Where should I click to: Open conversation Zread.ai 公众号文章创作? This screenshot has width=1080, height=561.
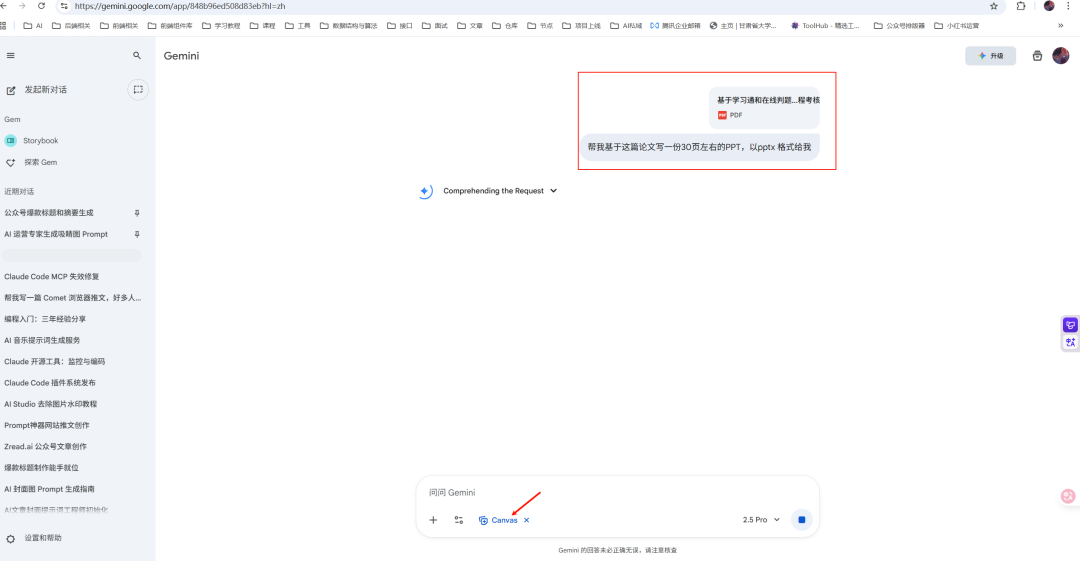click(x=45, y=447)
